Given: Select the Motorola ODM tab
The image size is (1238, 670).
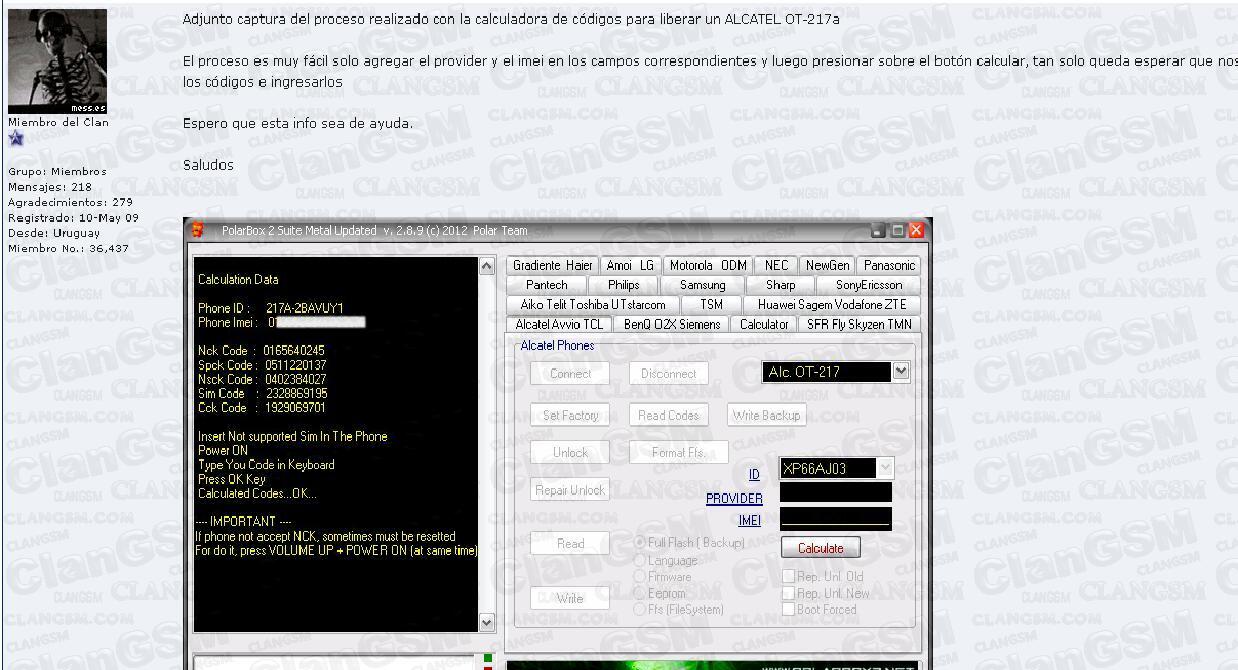Looking at the screenshot, I should (x=708, y=265).
